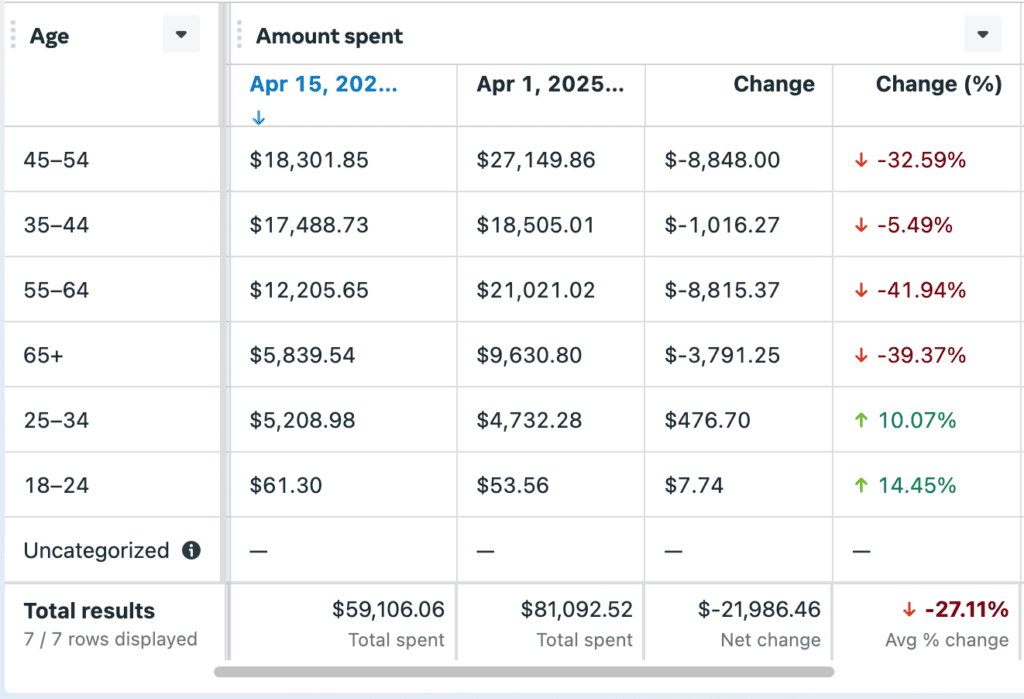The image size is (1024, 699).
Task: Click the Change (%) column header
Action: 938,84
